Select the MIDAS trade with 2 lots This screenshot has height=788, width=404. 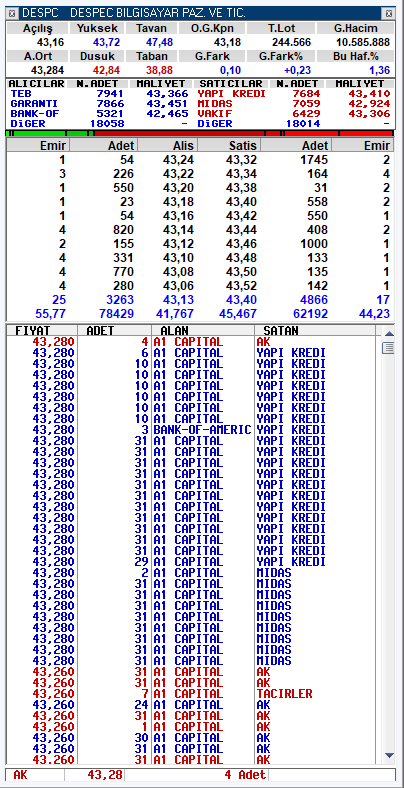click(x=191, y=573)
